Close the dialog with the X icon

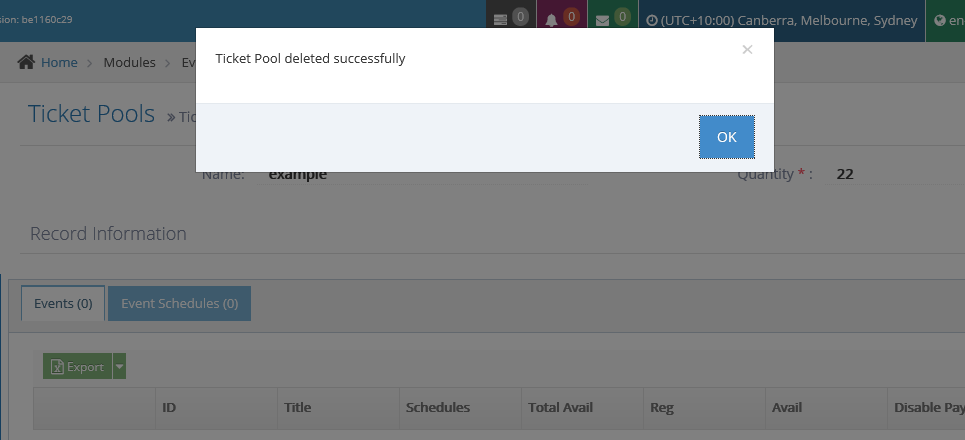[747, 49]
